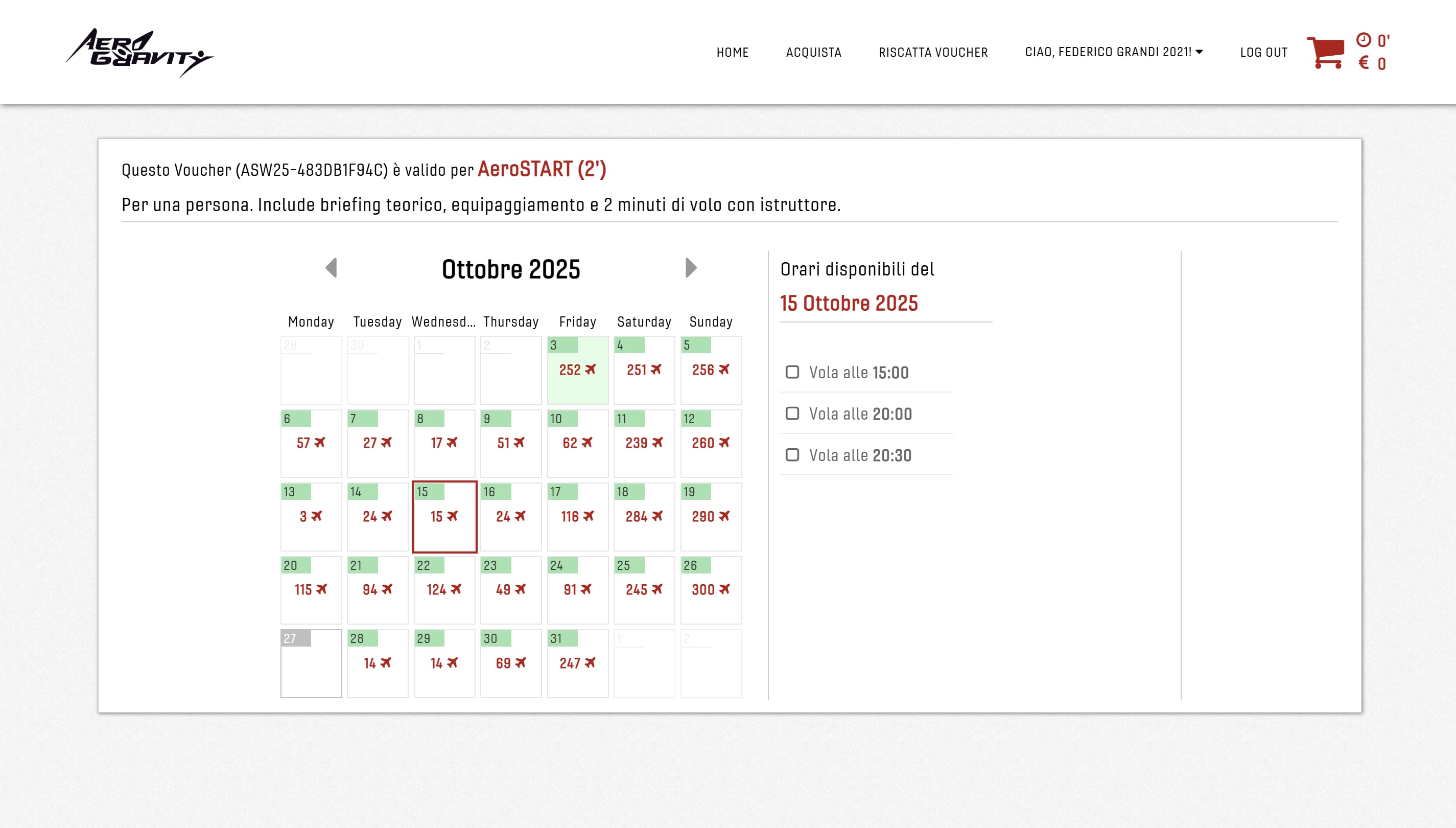This screenshot has width=1456, height=828.
Task: Click LOG OUT
Action: 1263,52
